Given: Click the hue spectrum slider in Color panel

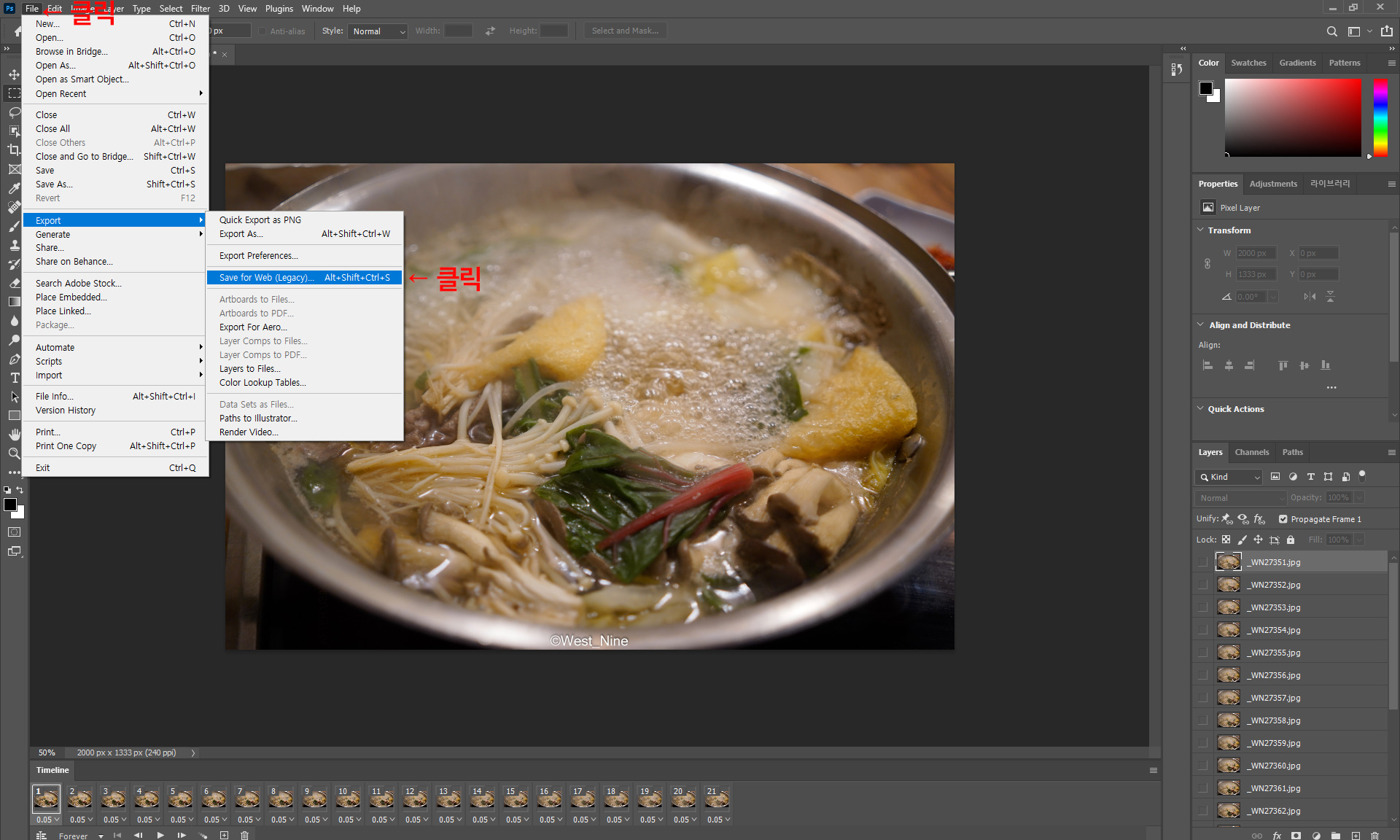Looking at the screenshot, I should [x=1380, y=117].
